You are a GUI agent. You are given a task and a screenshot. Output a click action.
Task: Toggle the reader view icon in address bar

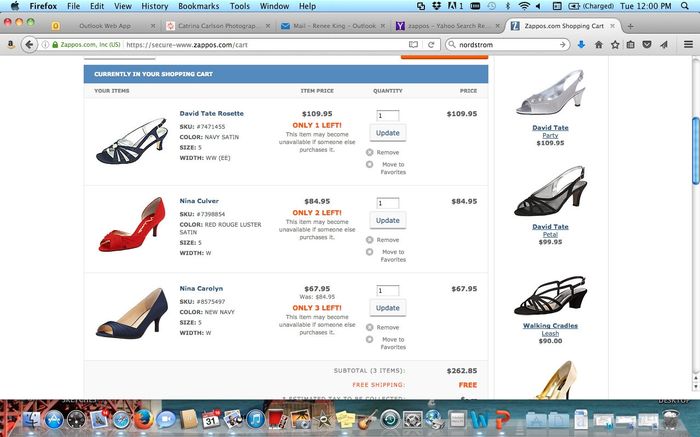click(413, 44)
